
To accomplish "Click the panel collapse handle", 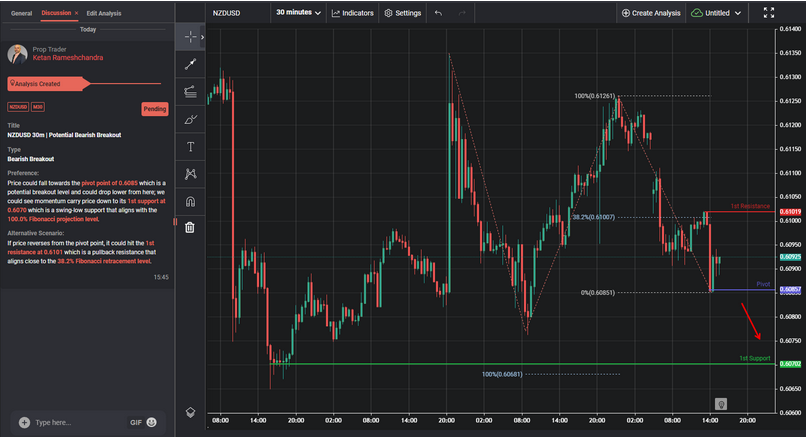I will pos(175,222).
